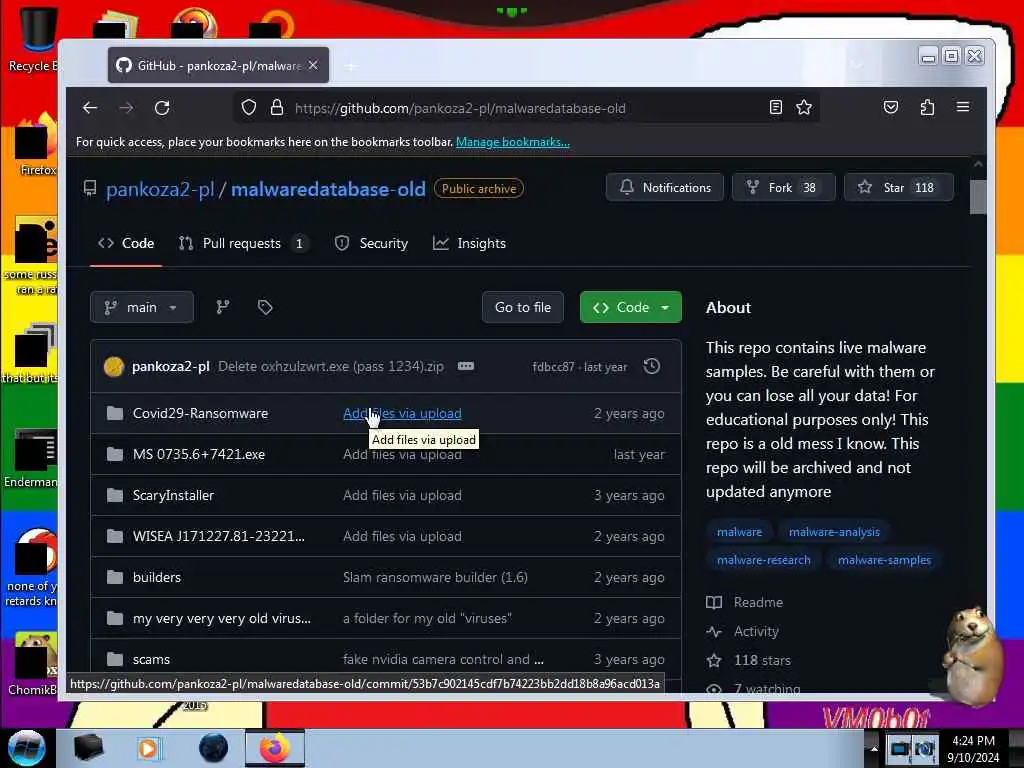Select the malware-samples topic tag
The width and height of the screenshot is (1024, 768).
pyautogui.click(x=884, y=560)
